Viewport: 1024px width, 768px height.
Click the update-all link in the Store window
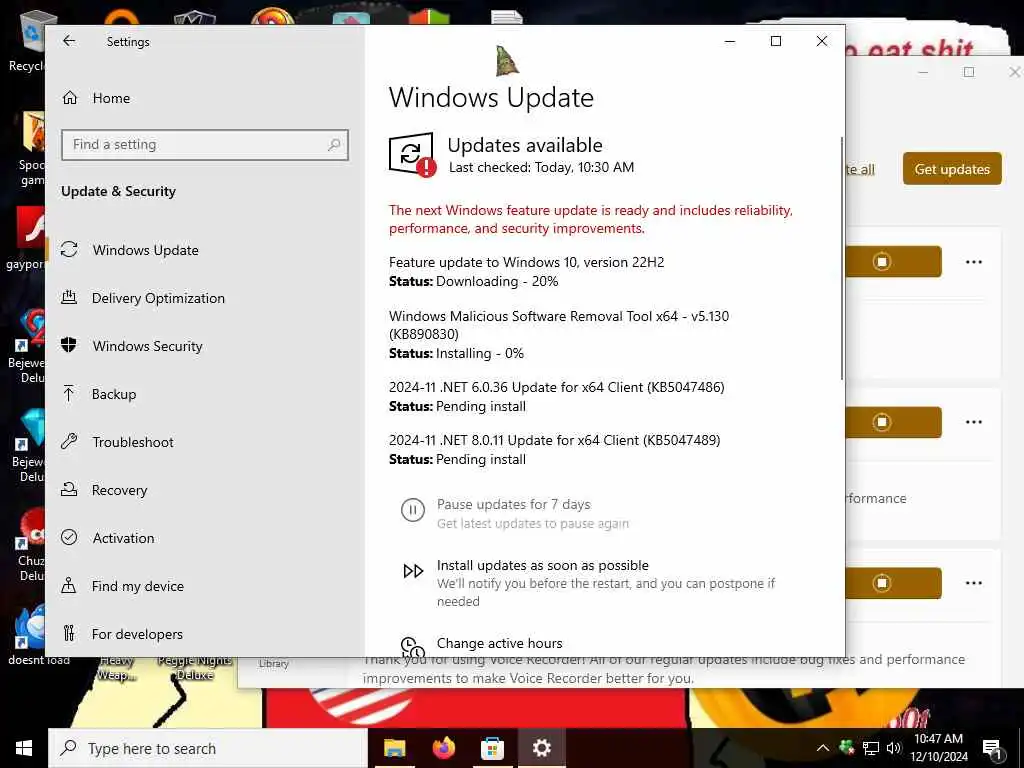pos(860,170)
